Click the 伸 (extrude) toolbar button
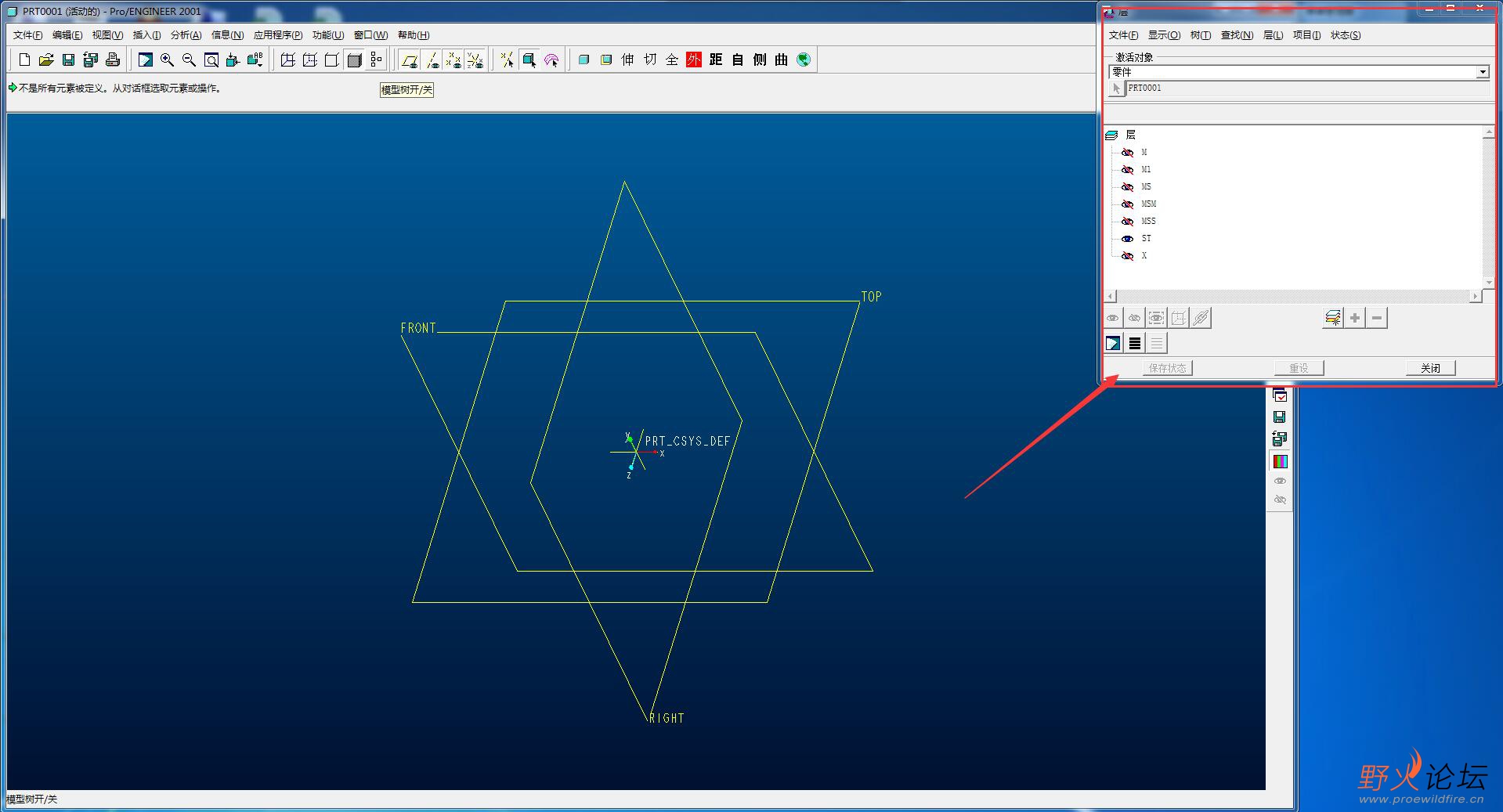Screen dimensions: 1503x812 tap(627, 60)
